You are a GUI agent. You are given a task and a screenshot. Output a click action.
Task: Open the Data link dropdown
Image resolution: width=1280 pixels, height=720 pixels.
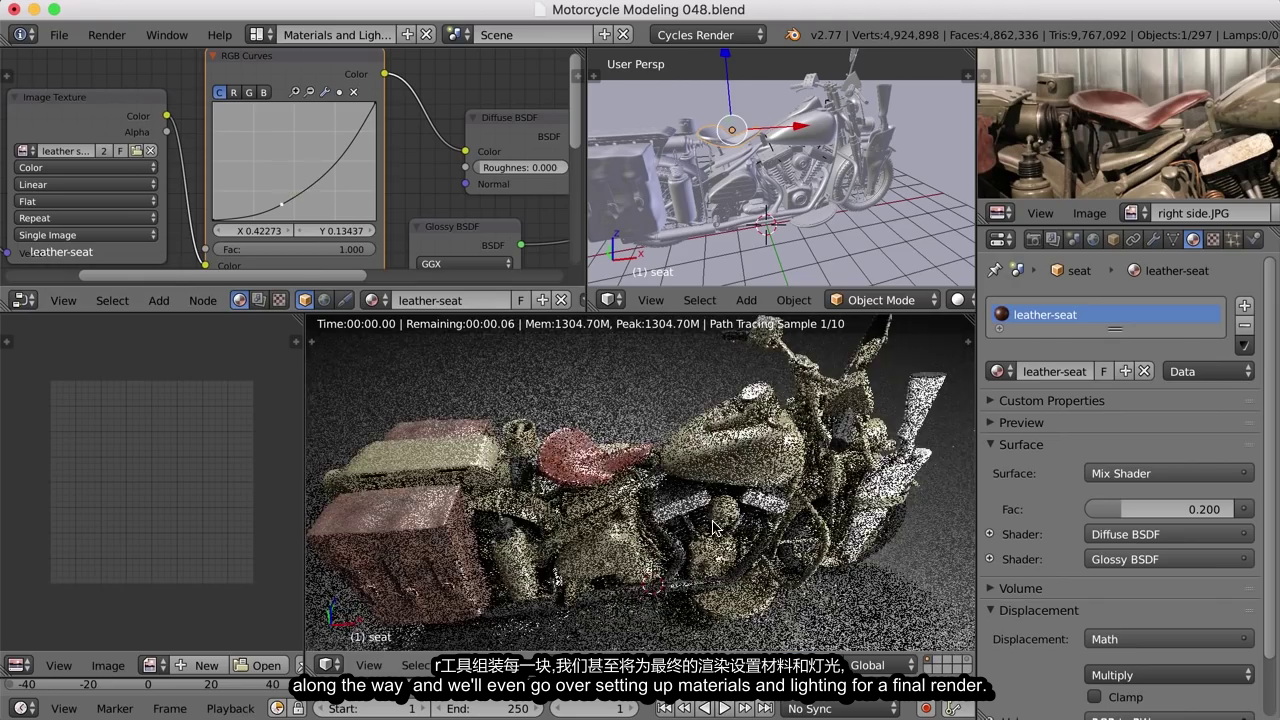tap(1209, 371)
